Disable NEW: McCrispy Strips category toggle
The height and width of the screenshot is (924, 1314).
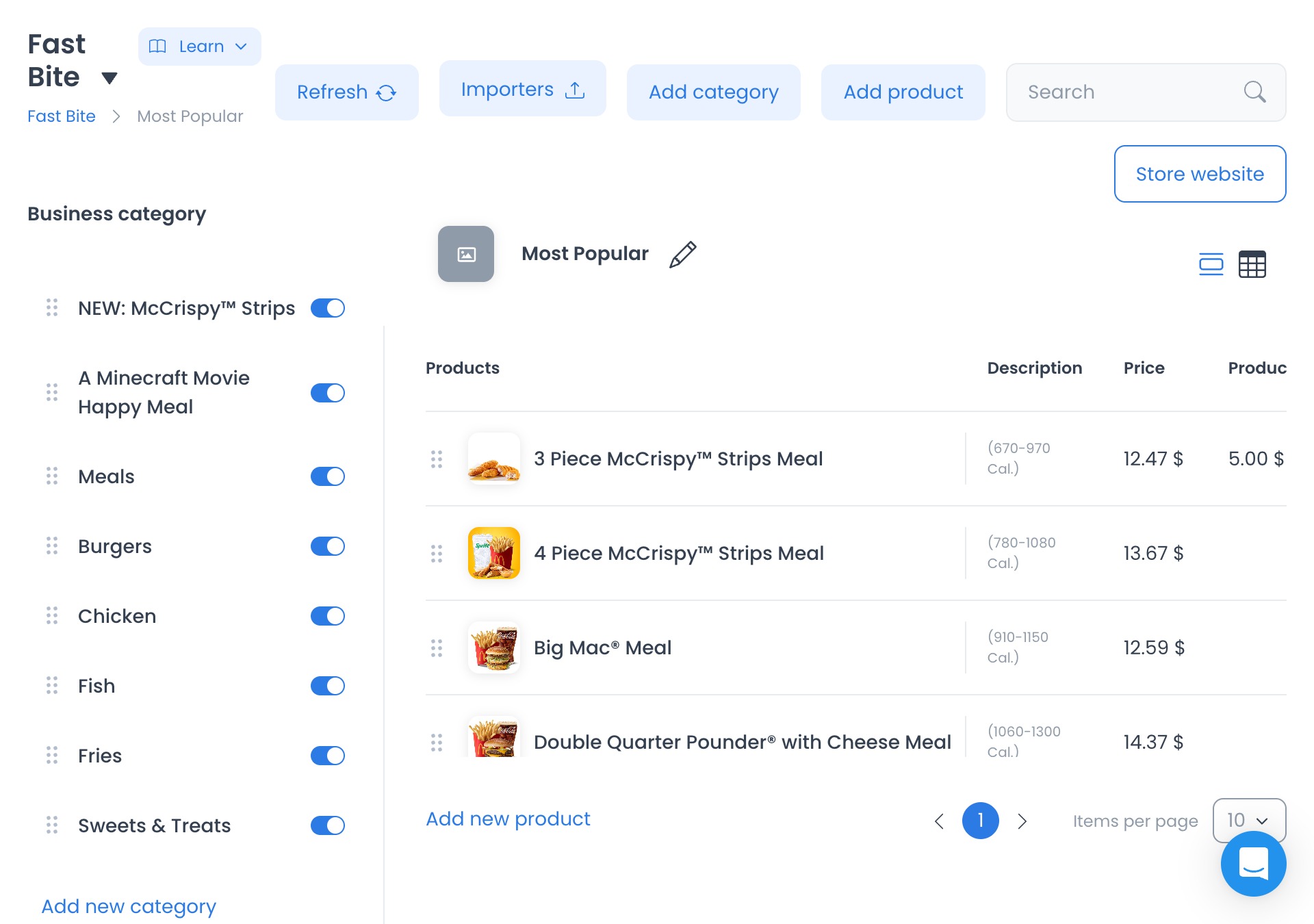327,308
